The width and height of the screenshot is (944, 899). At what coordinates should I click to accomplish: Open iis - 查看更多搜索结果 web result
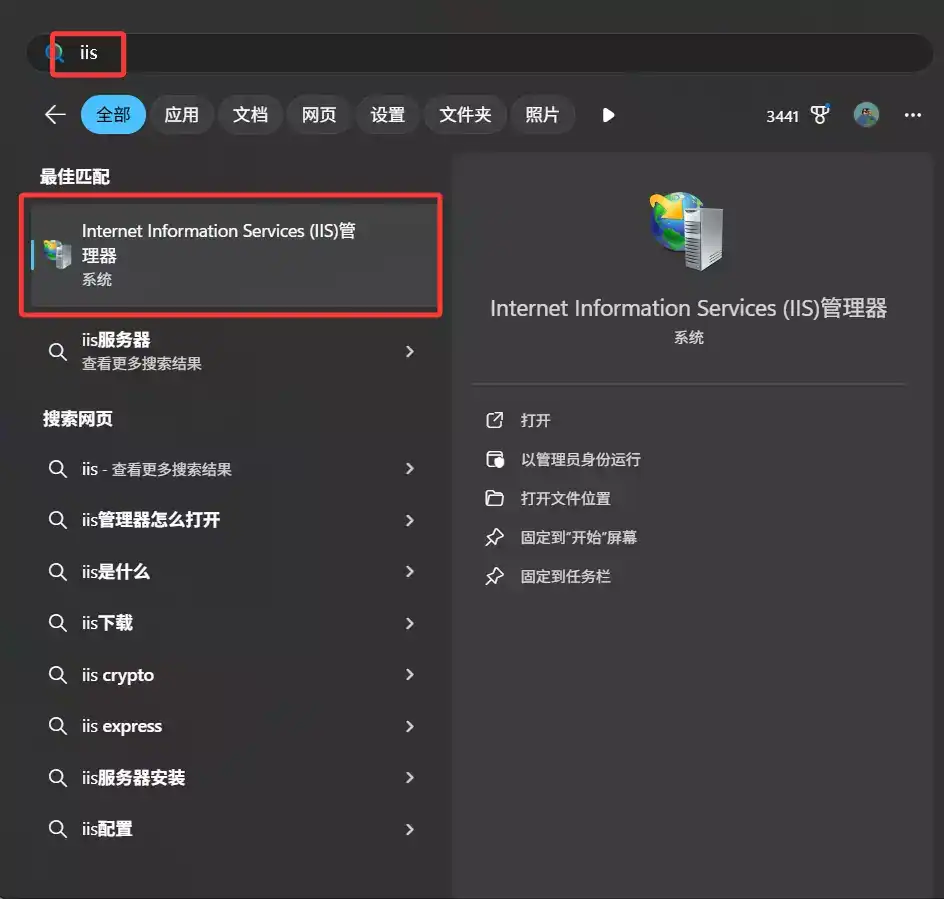234,468
